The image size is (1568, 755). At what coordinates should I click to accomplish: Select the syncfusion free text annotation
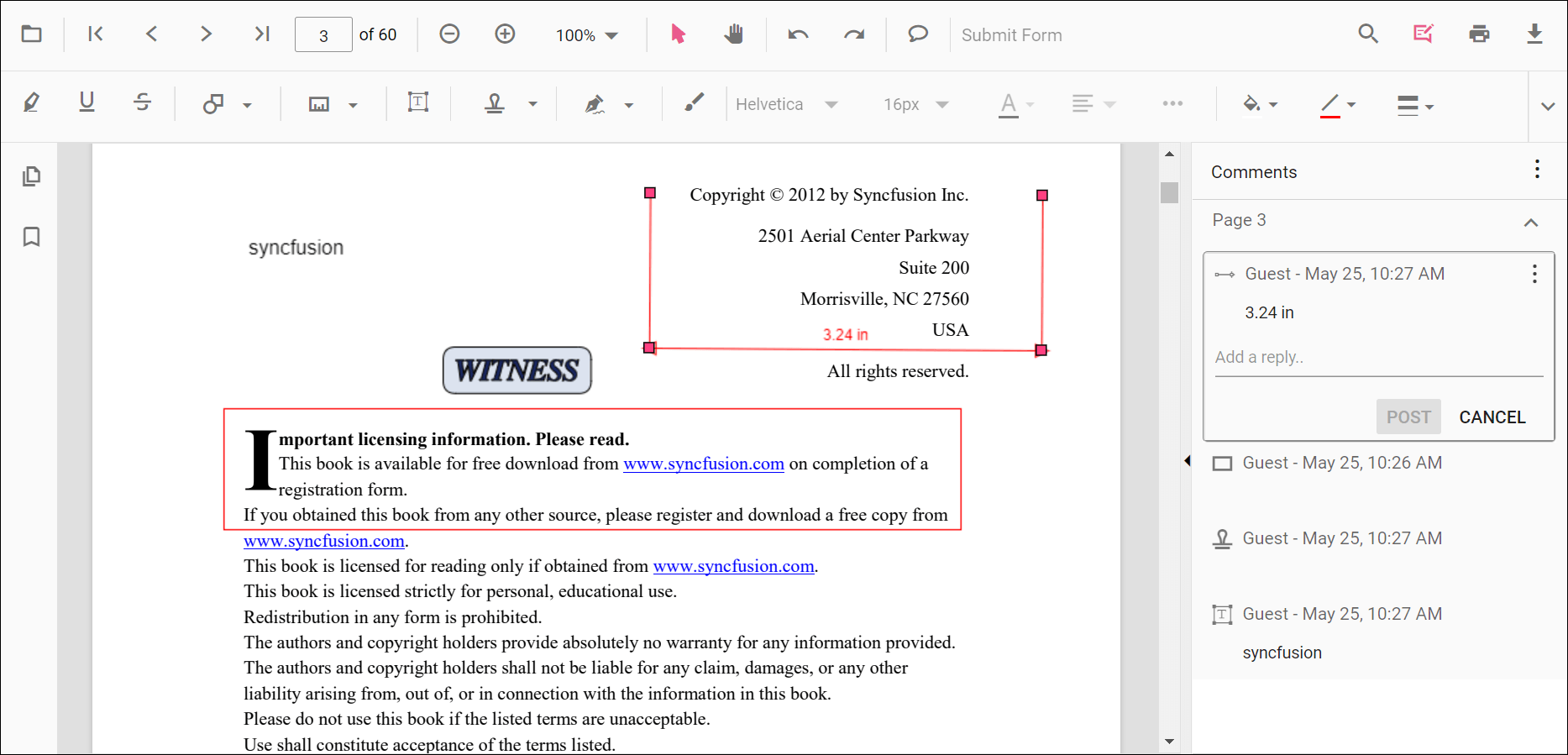(x=296, y=248)
